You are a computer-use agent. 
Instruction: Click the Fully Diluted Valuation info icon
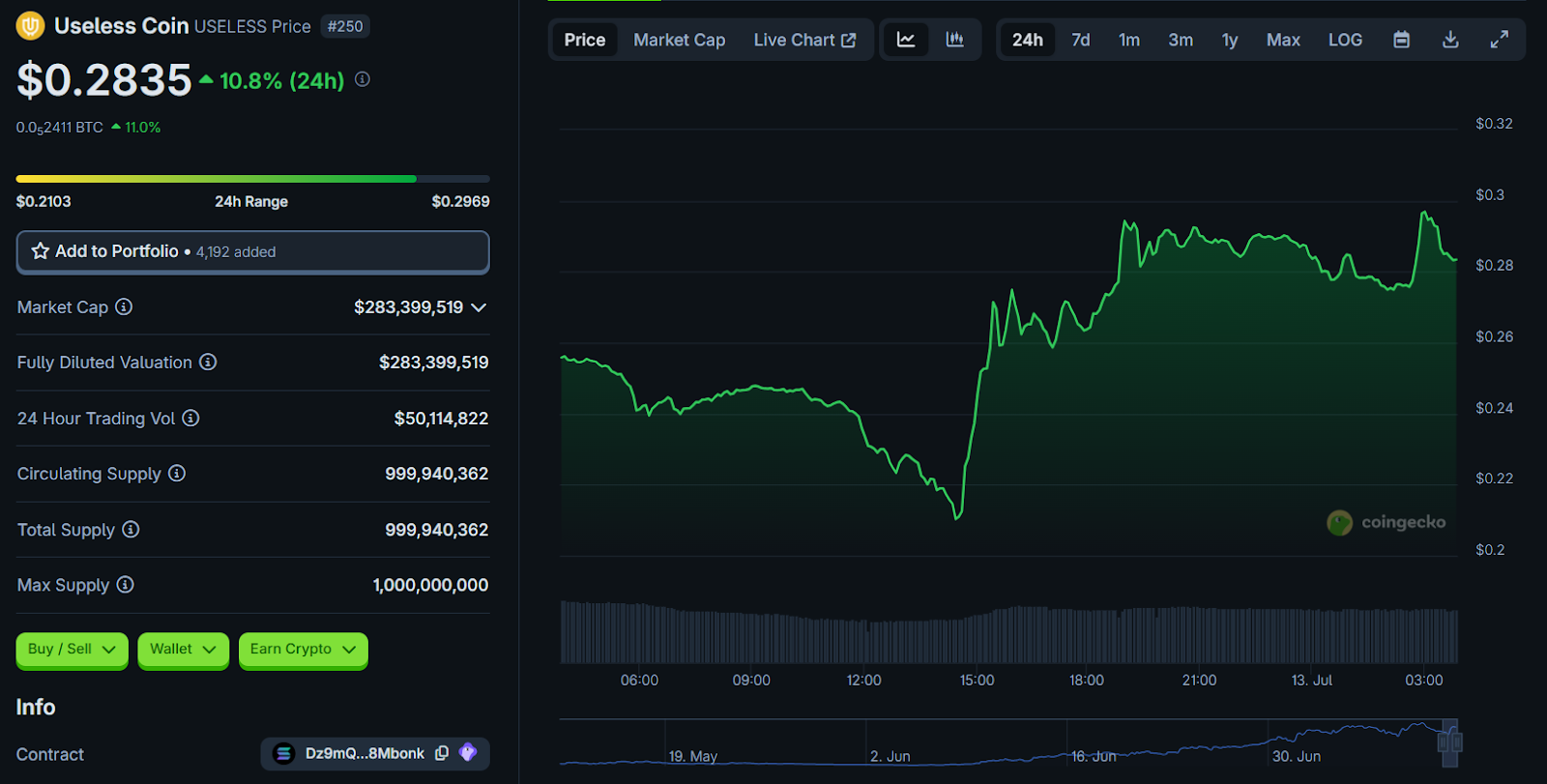[x=208, y=362]
